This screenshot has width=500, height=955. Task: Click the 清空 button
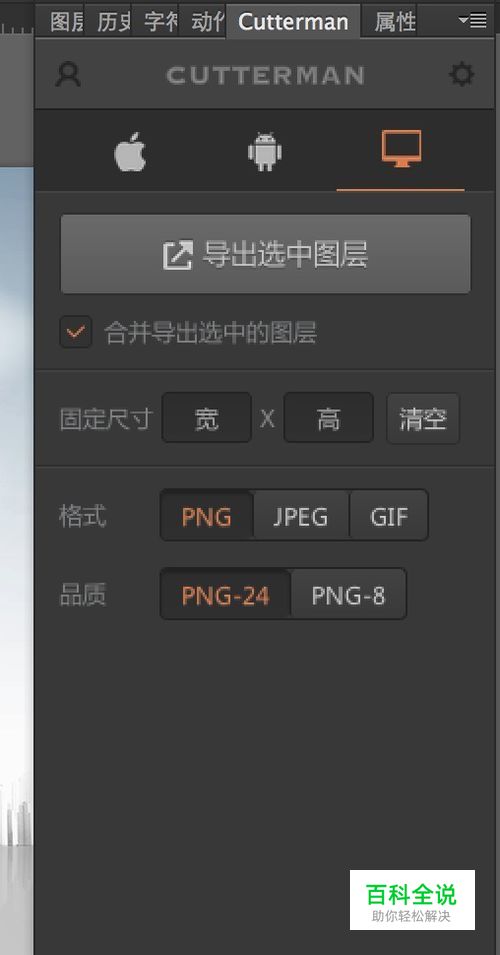point(423,418)
